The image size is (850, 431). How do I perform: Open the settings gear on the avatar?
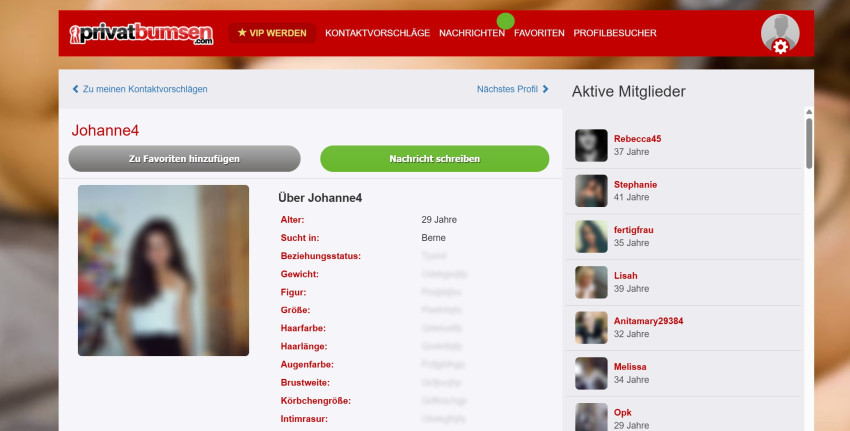pyautogui.click(x=780, y=46)
